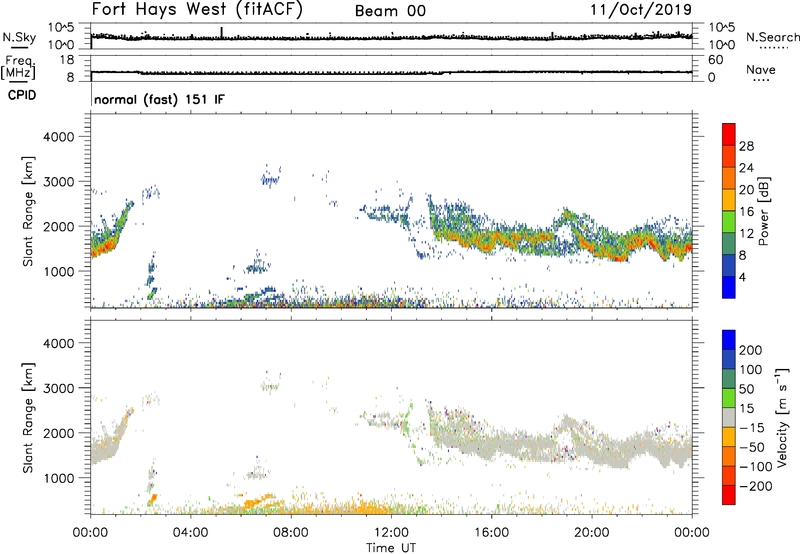Click the 'Time UT' axis title
Screen dimensions: 800x554
coord(391,548)
